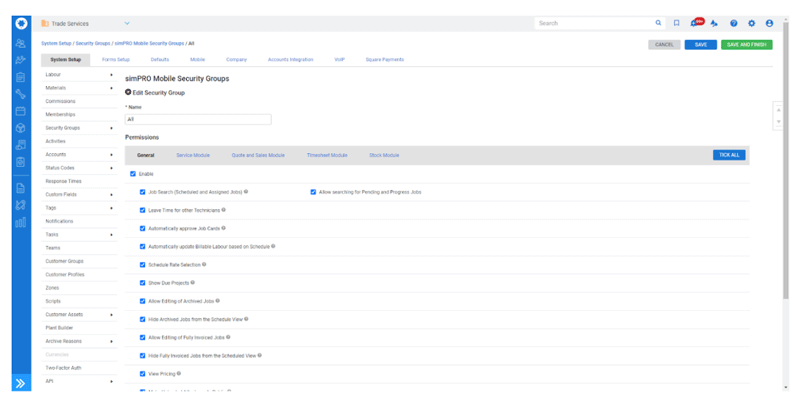Click the simPRO logo icon
This screenshot has height=400, width=800.
[21, 23]
